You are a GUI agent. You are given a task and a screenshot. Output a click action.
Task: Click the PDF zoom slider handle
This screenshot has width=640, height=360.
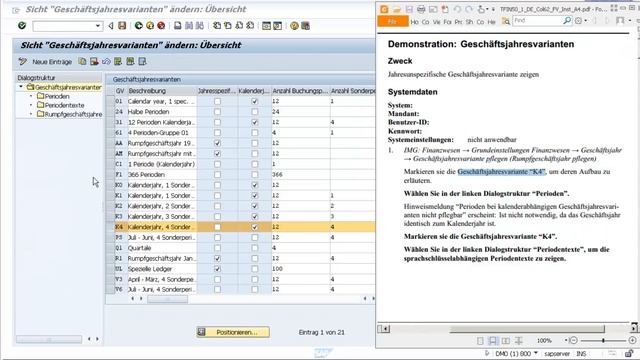tap(603, 340)
